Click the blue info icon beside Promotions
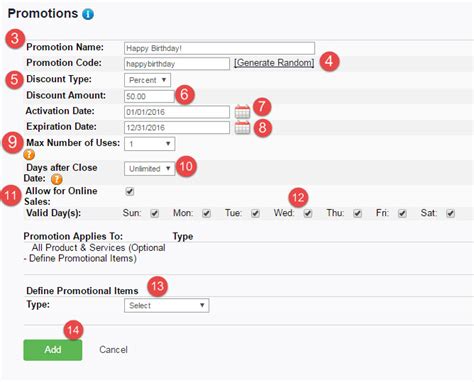The image size is (474, 382). pos(88,14)
